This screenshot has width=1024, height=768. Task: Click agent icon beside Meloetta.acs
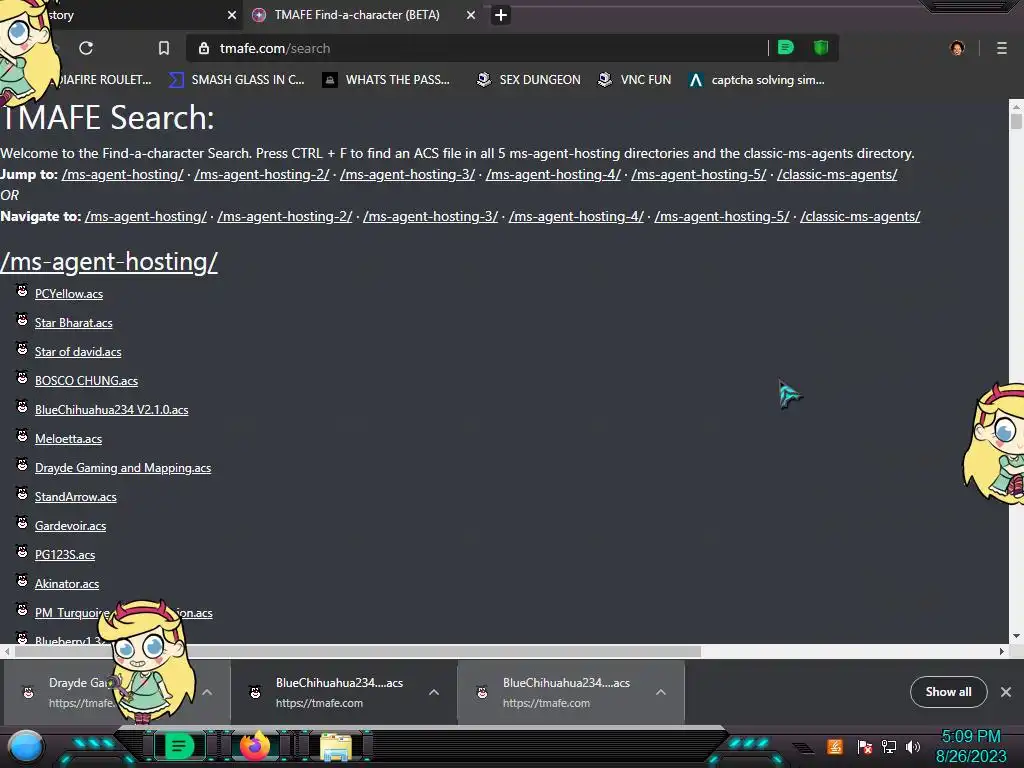pyautogui.click(x=22, y=436)
